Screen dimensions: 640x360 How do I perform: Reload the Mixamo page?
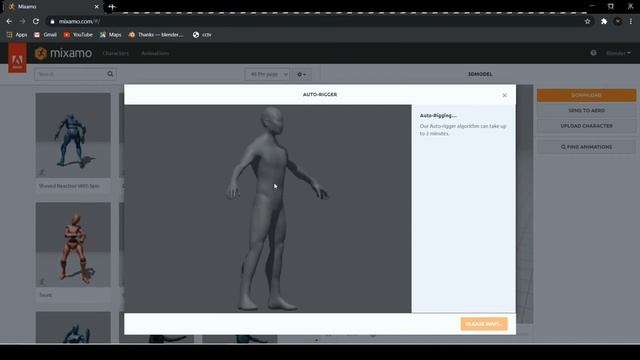36,21
